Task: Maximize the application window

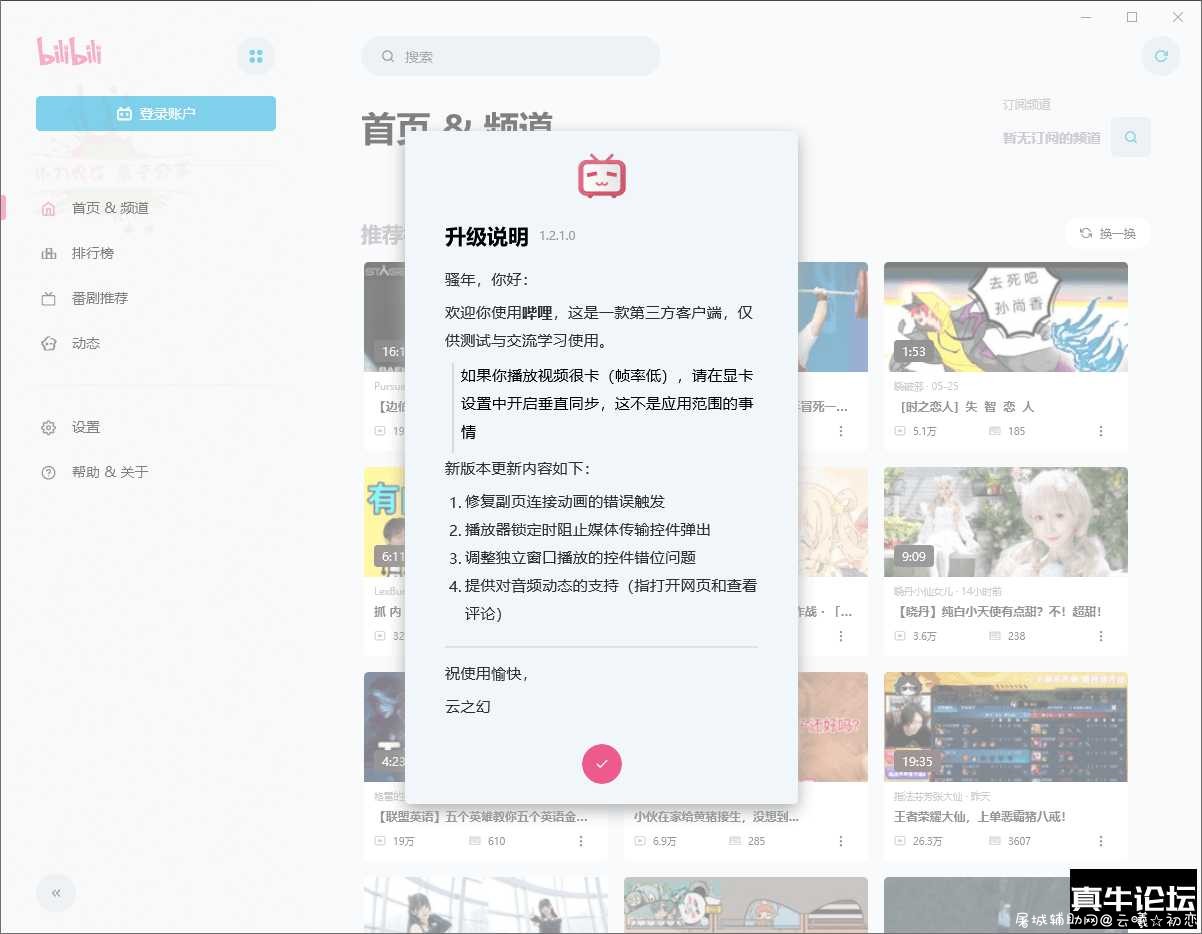Action: point(1132,17)
